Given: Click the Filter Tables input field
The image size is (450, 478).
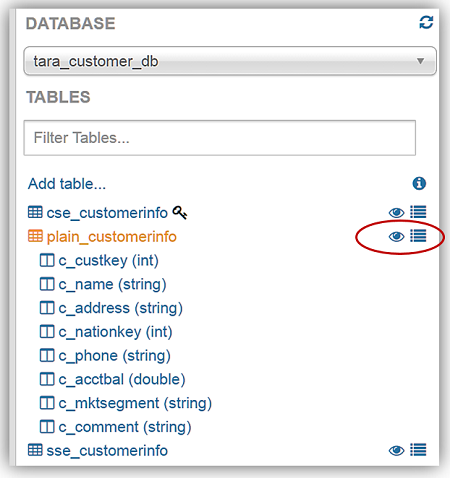Looking at the screenshot, I should 220,138.
